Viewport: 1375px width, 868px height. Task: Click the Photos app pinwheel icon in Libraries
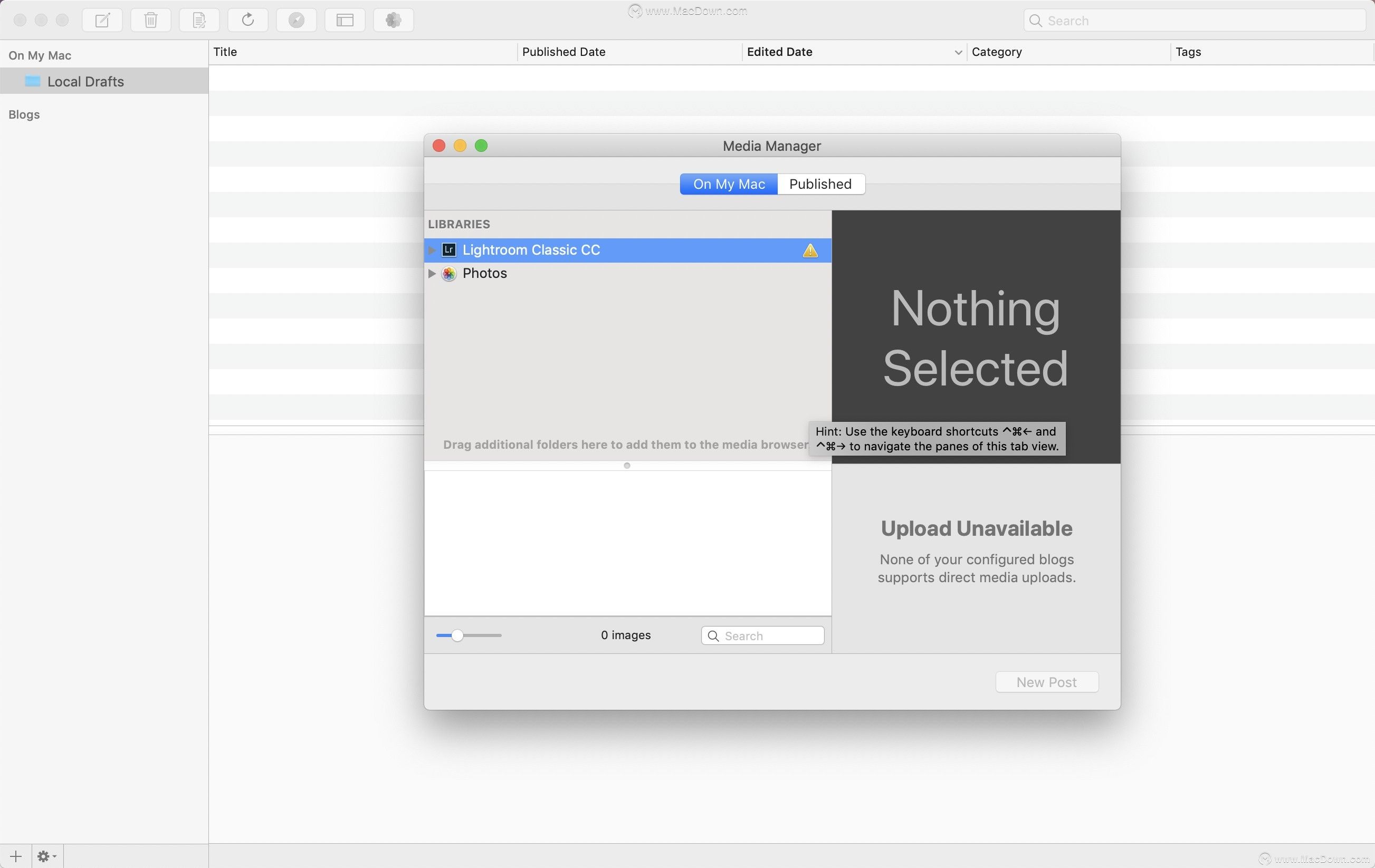pyautogui.click(x=449, y=273)
